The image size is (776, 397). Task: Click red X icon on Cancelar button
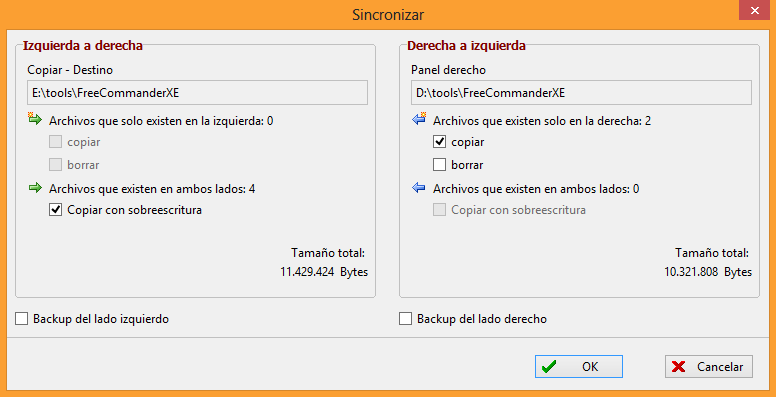coord(679,367)
